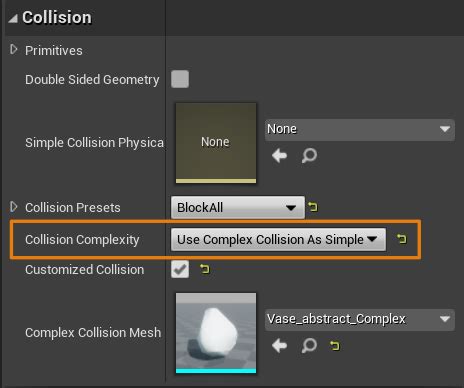Expand the Collision Presets row
The width and height of the screenshot is (464, 388).
(14, 207)
